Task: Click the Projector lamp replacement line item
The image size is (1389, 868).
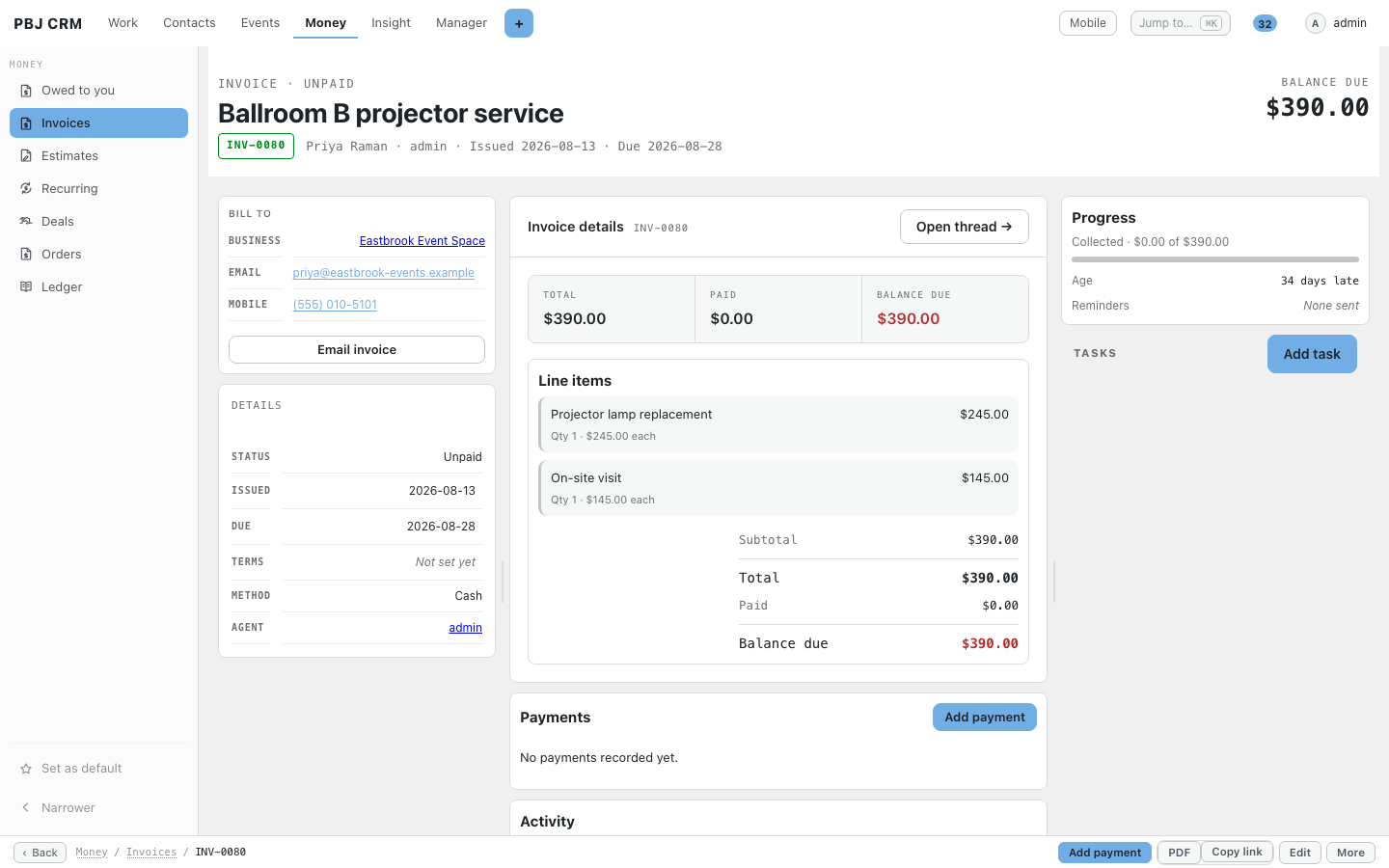Action: pos(778,424)
